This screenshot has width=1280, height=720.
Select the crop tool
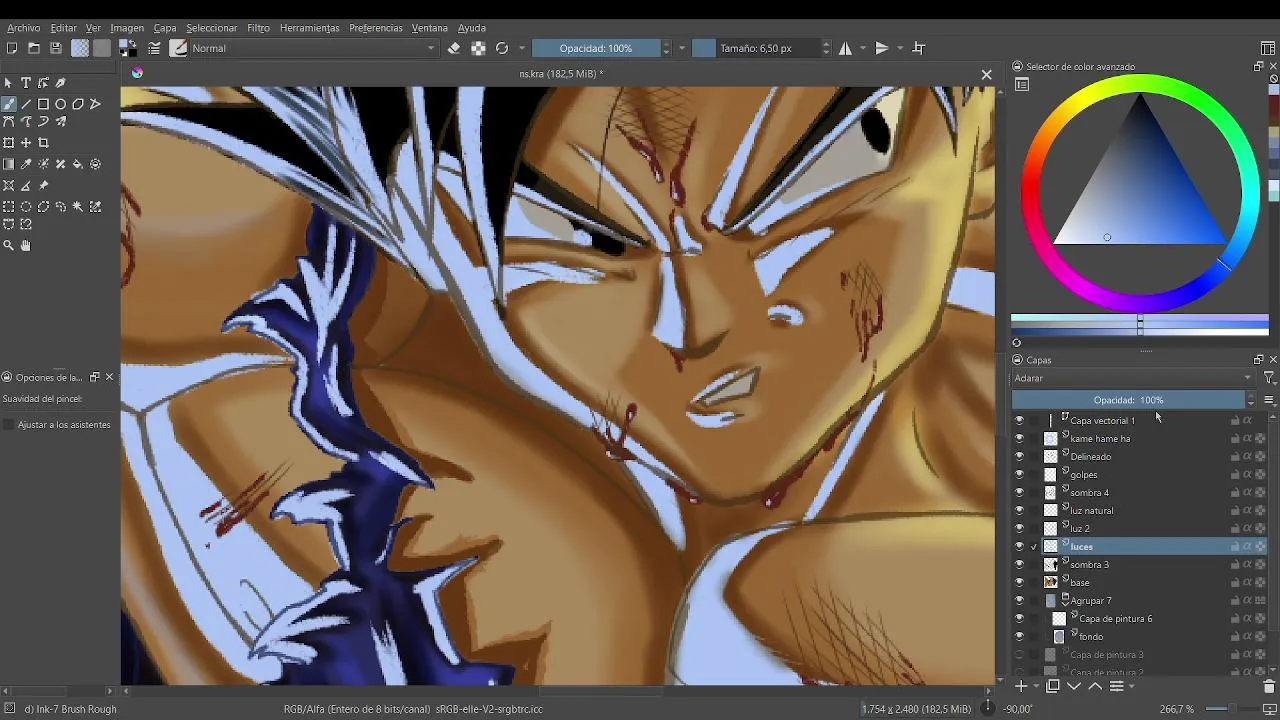43,143
